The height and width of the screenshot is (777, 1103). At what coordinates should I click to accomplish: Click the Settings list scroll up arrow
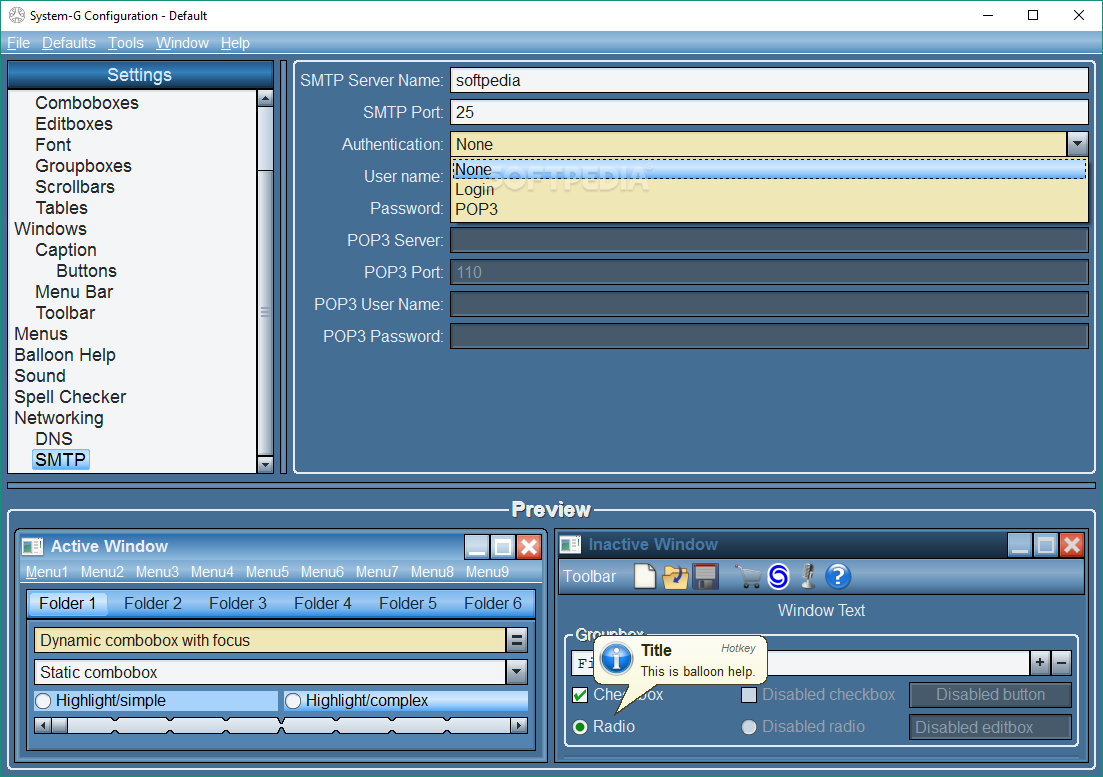pyautogui.click(x=265, y=98)
